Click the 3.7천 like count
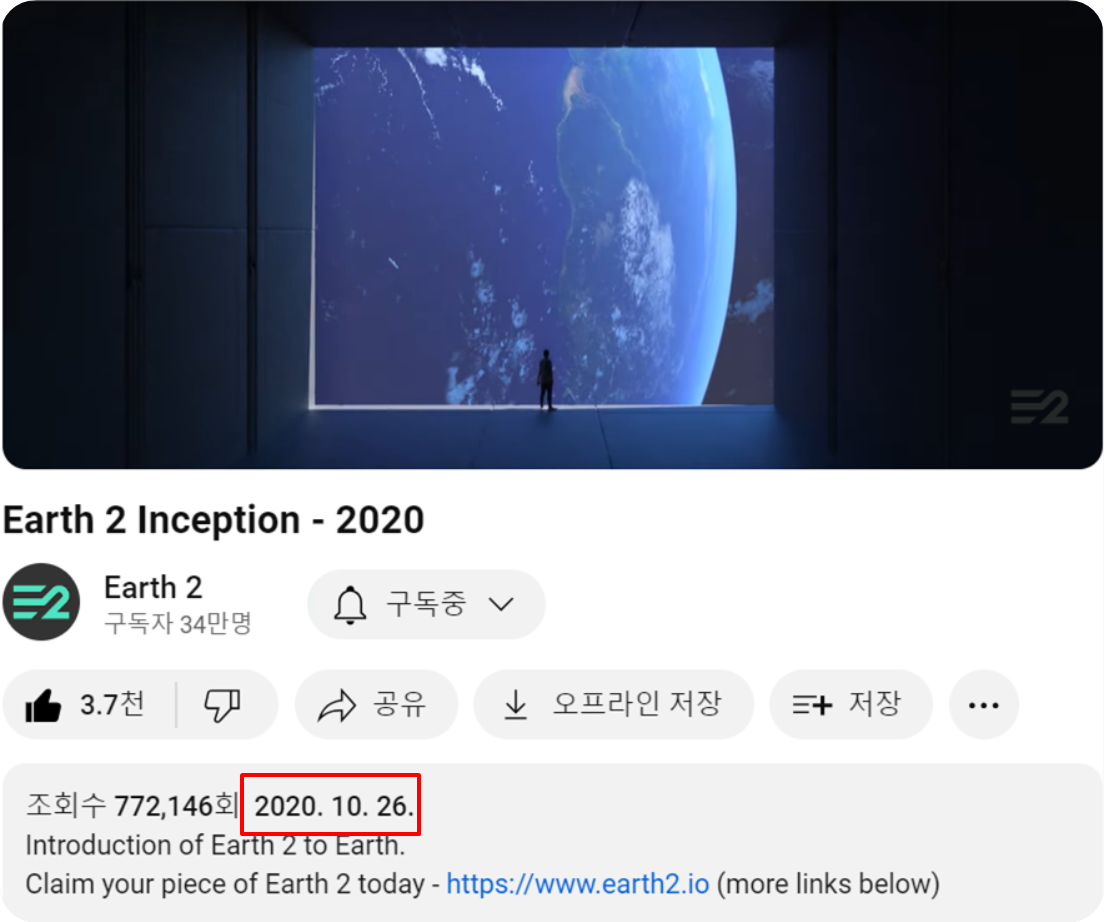Screen dimensions: 1104x922 (113, 704)
